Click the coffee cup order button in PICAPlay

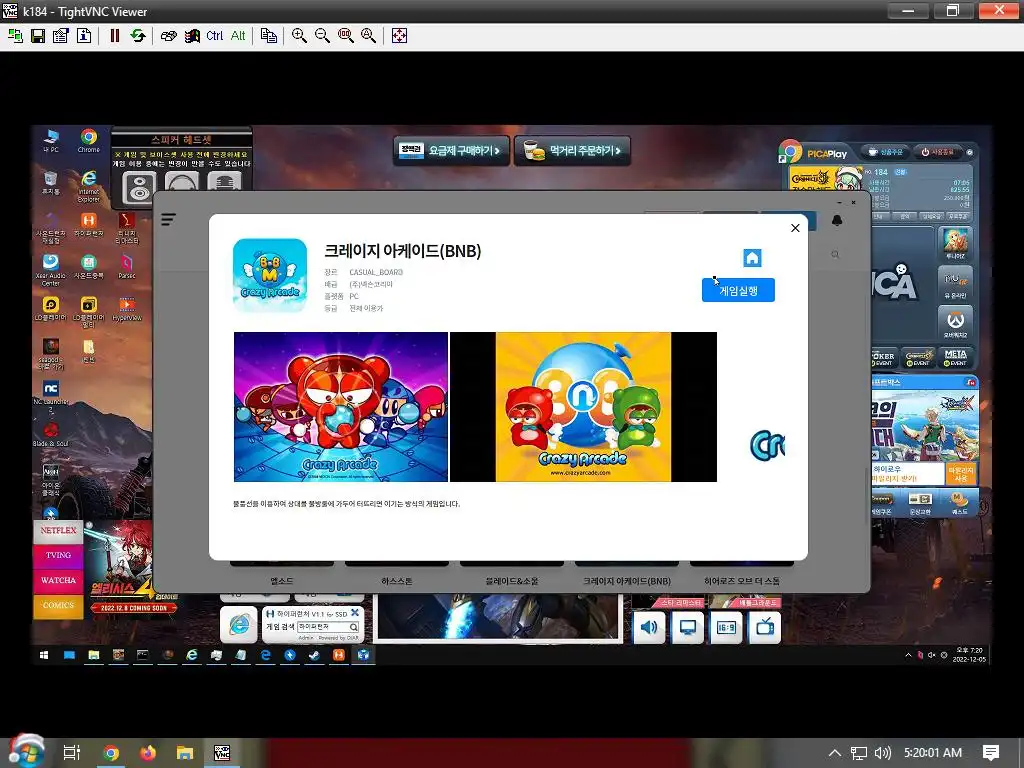click(x=885, y=152)
